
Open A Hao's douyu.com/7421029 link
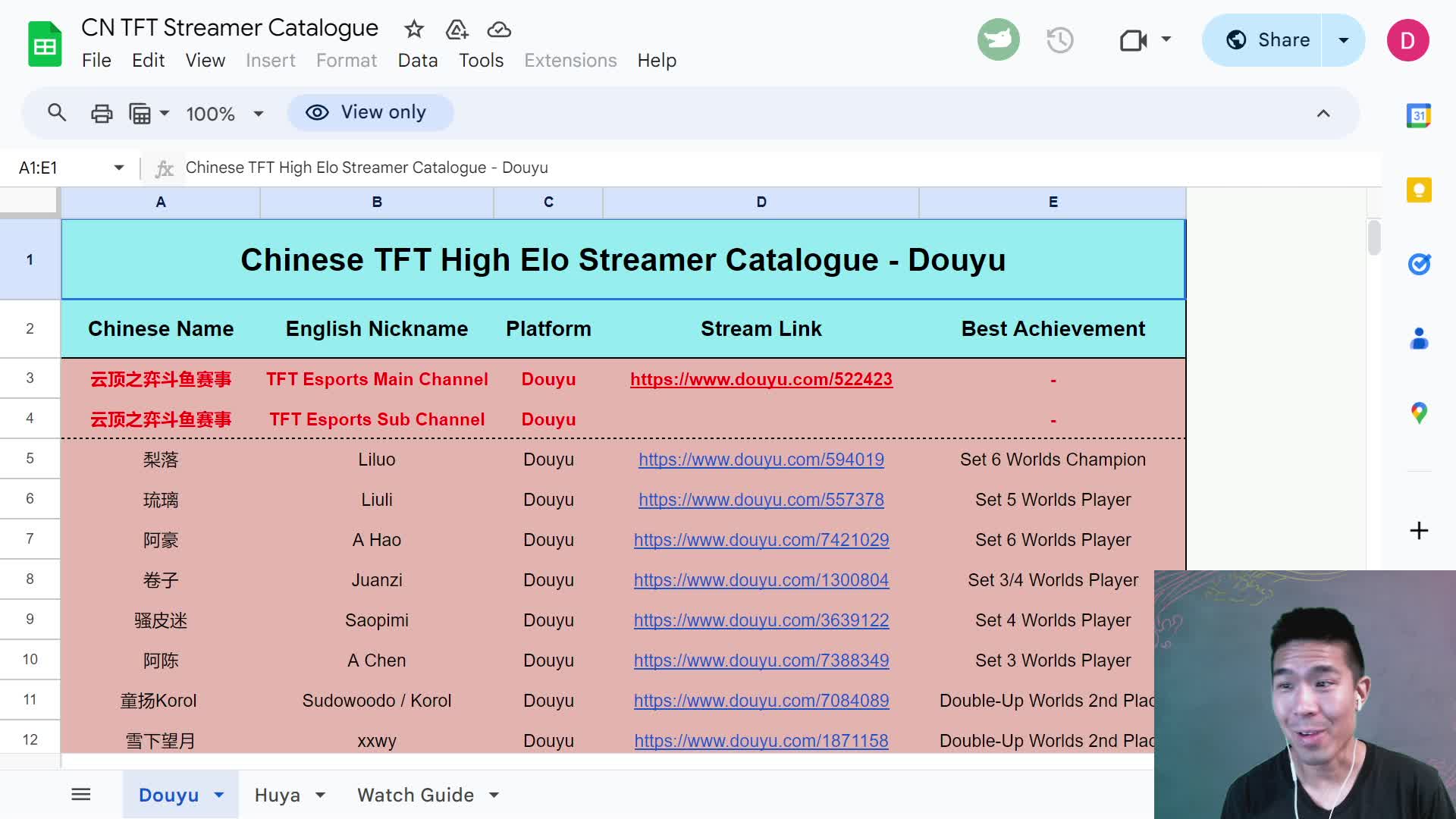tap(761, 540)
